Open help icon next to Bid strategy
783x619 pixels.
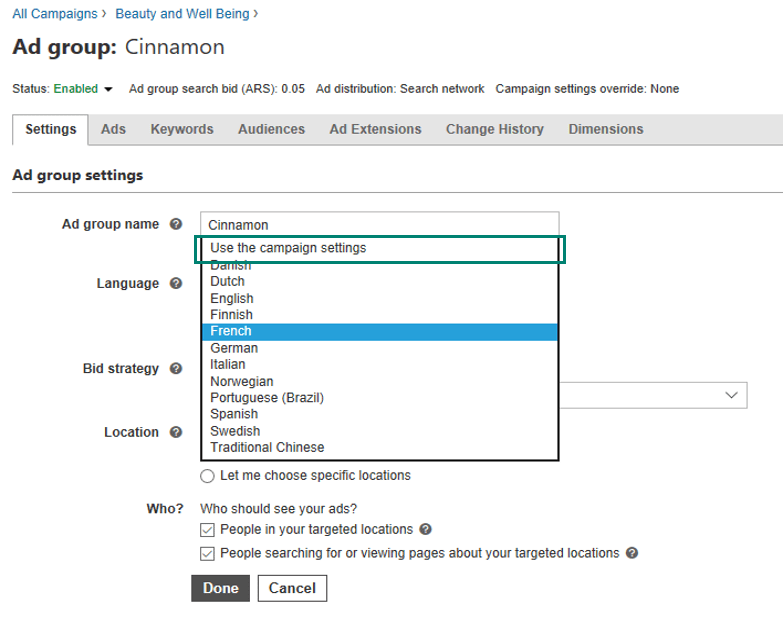pos(176,368)
